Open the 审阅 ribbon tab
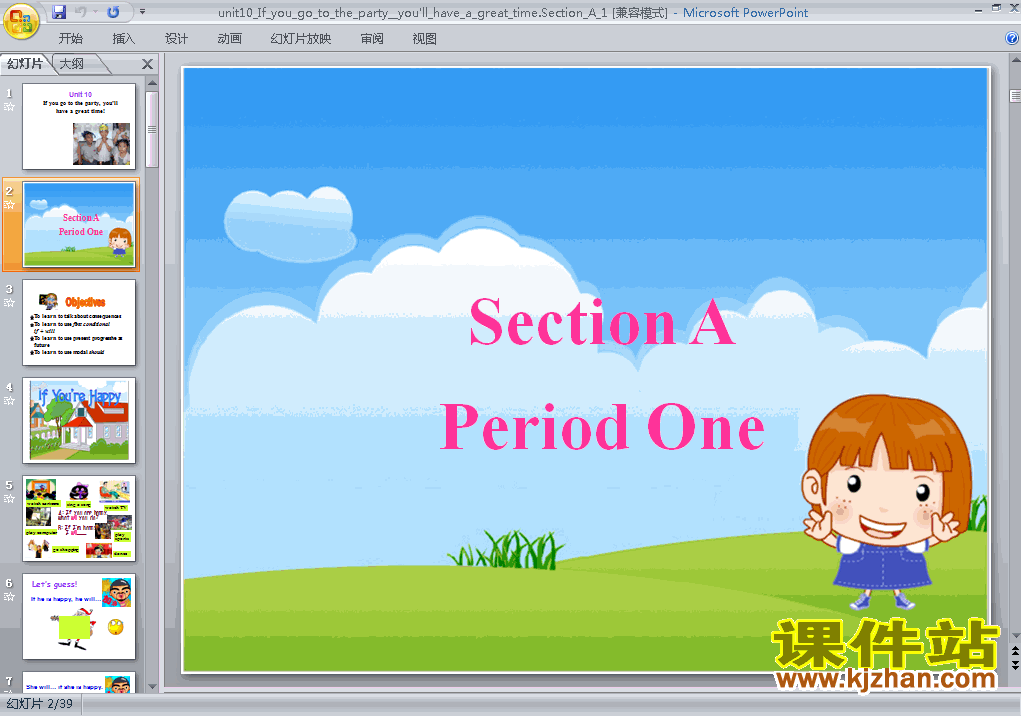This screenshot has width=1021, height=716. [372, 38]
